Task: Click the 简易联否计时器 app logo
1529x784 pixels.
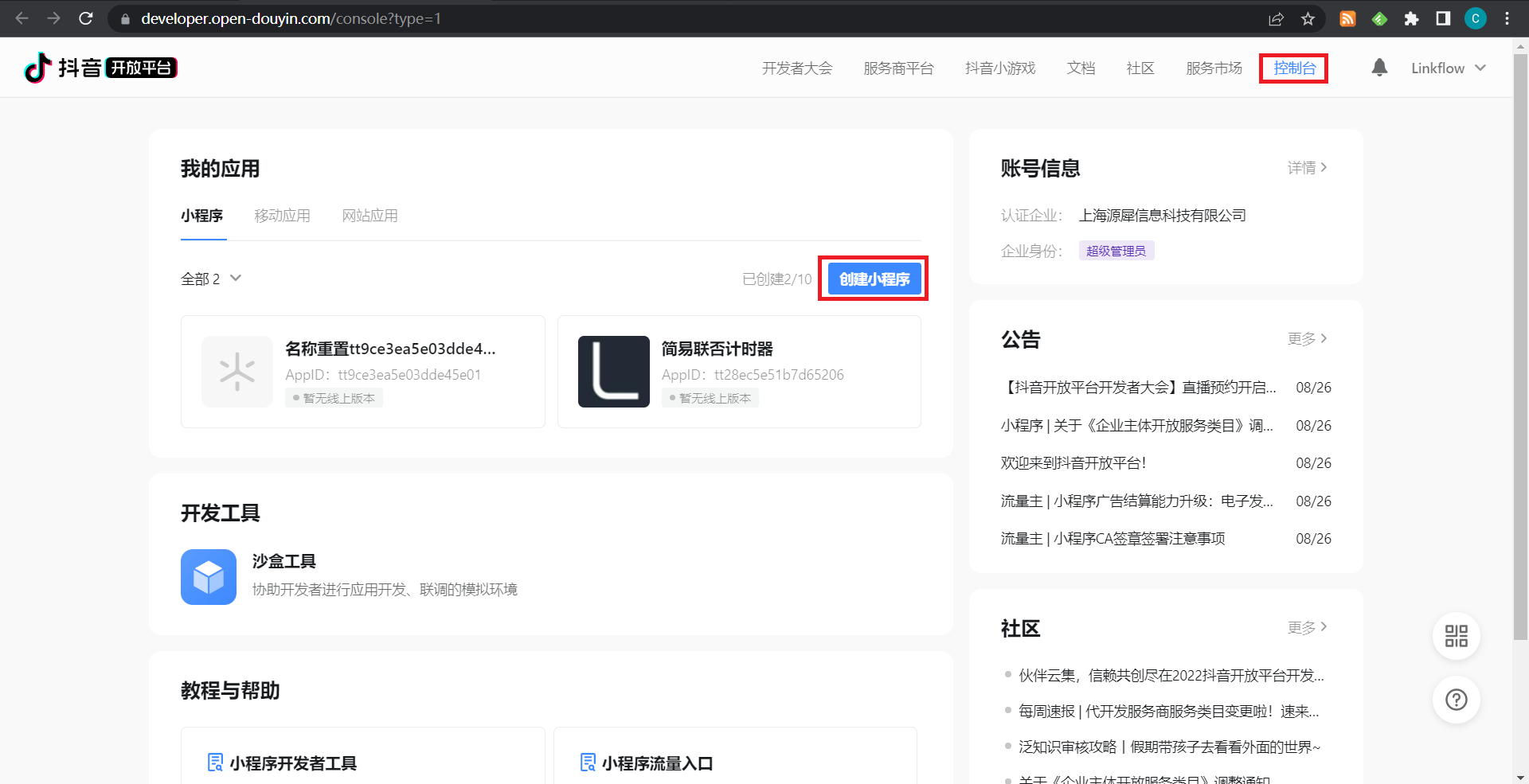Action: (x=613, y=372)
